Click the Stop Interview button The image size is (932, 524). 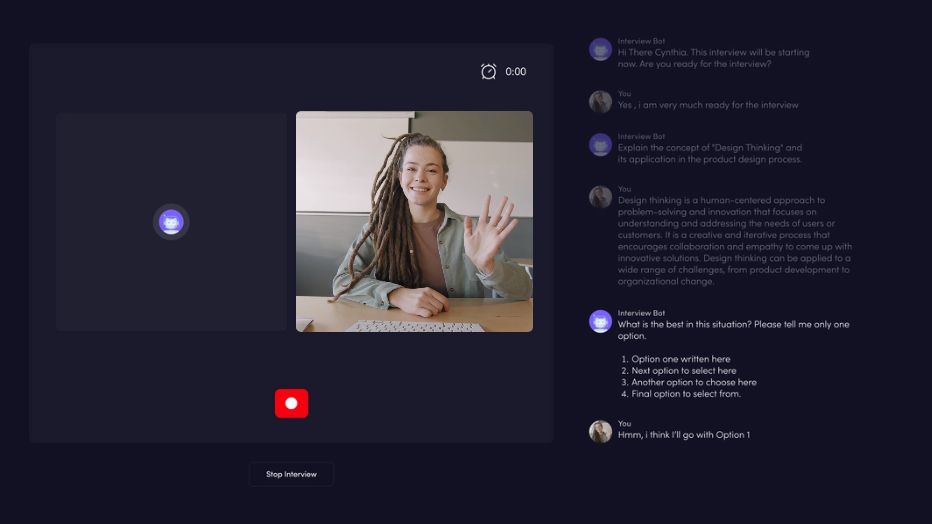(291, 474)
